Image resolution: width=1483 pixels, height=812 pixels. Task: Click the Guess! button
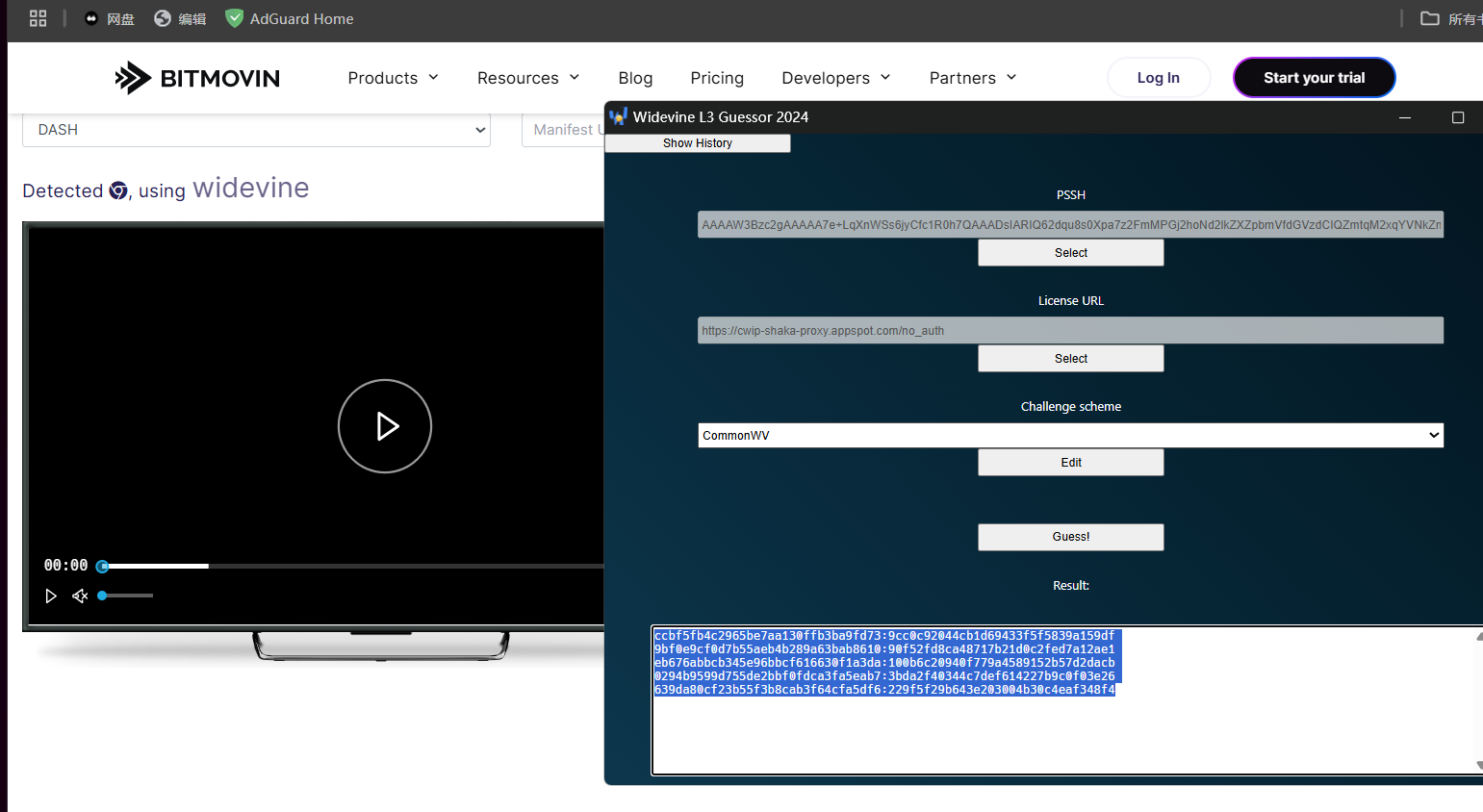[1071, 537]
